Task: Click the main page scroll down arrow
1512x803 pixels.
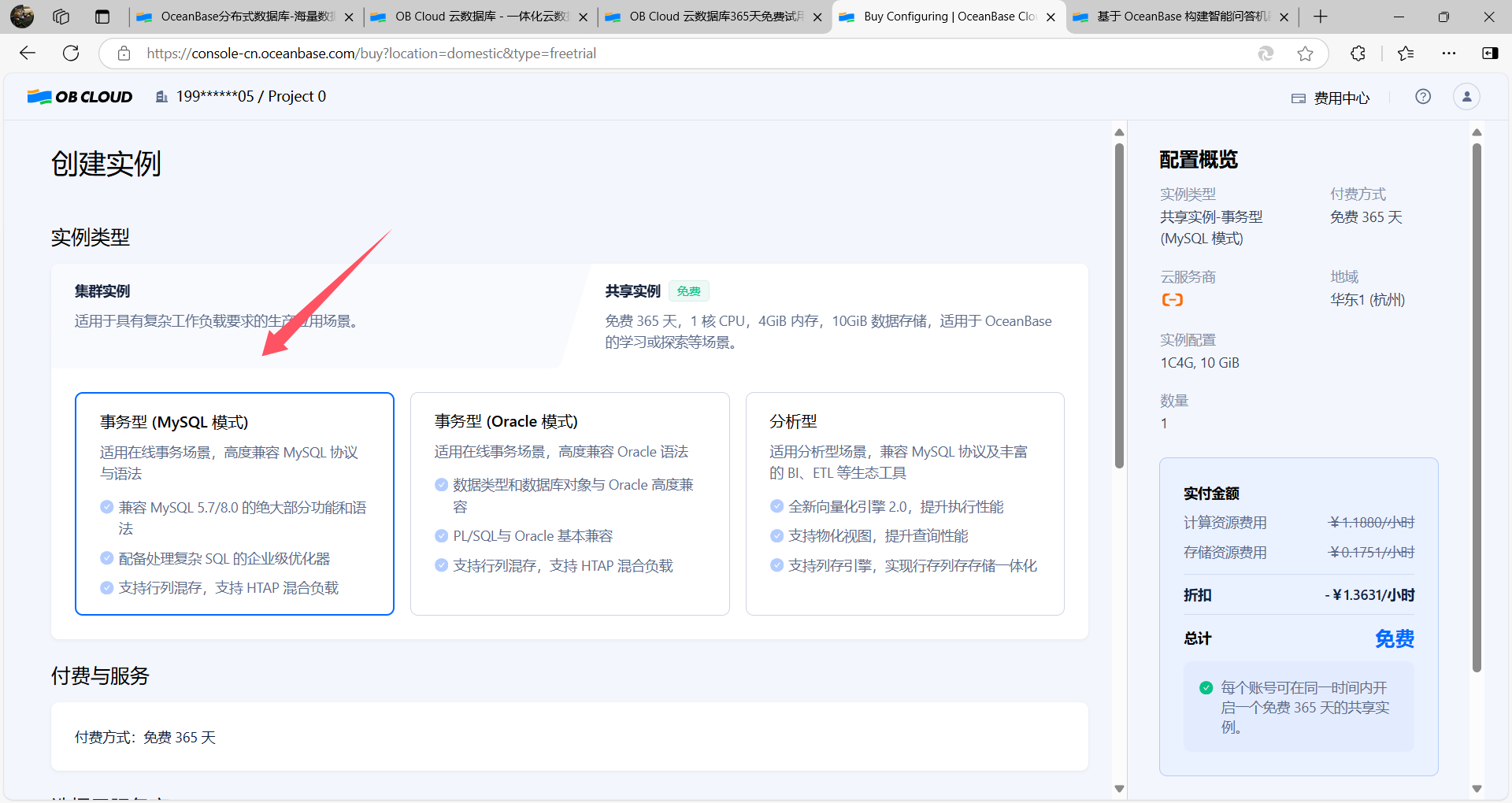Action: (x=1119, y=789)
